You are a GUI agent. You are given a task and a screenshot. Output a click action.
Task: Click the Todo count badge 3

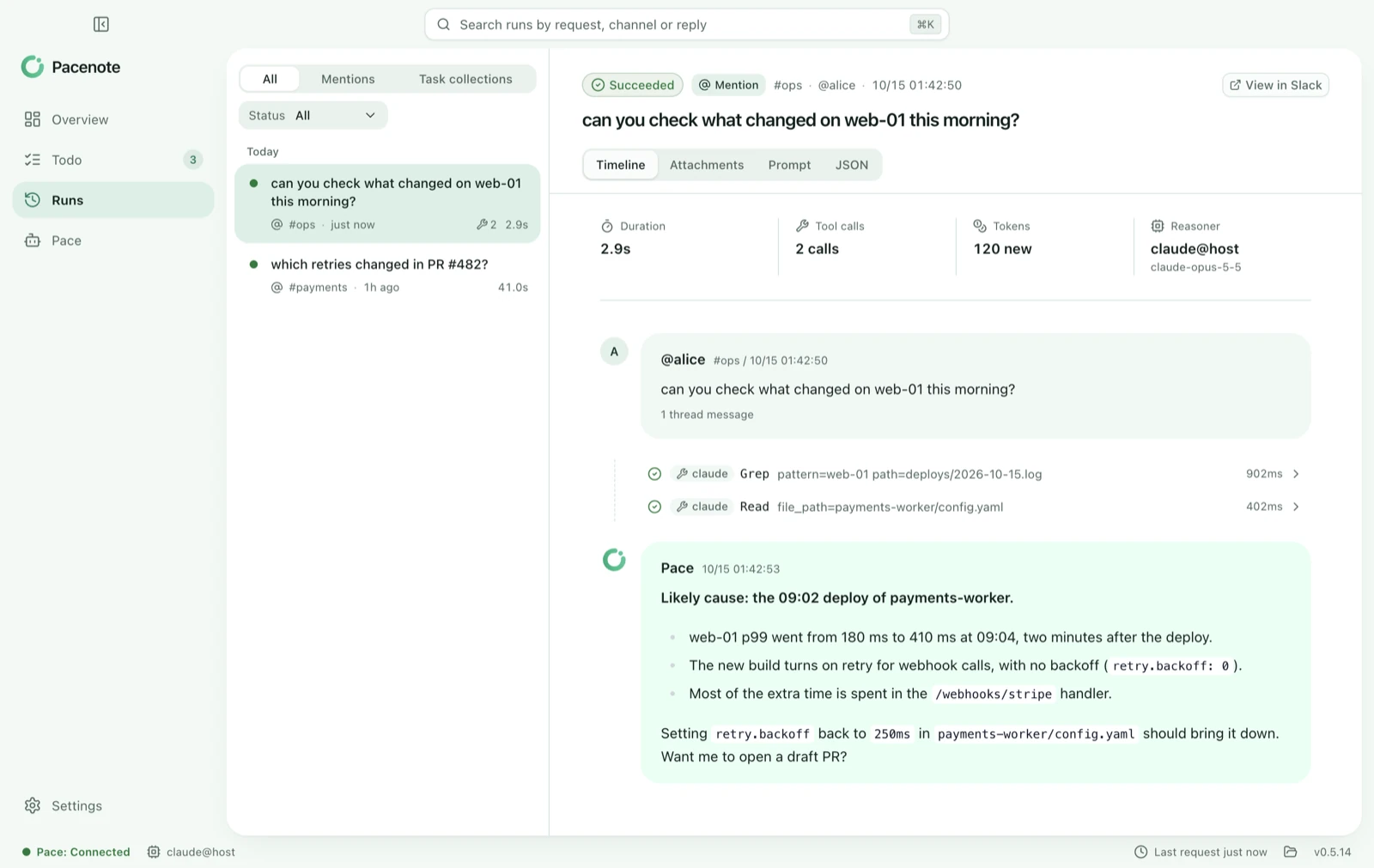(193, 160)
